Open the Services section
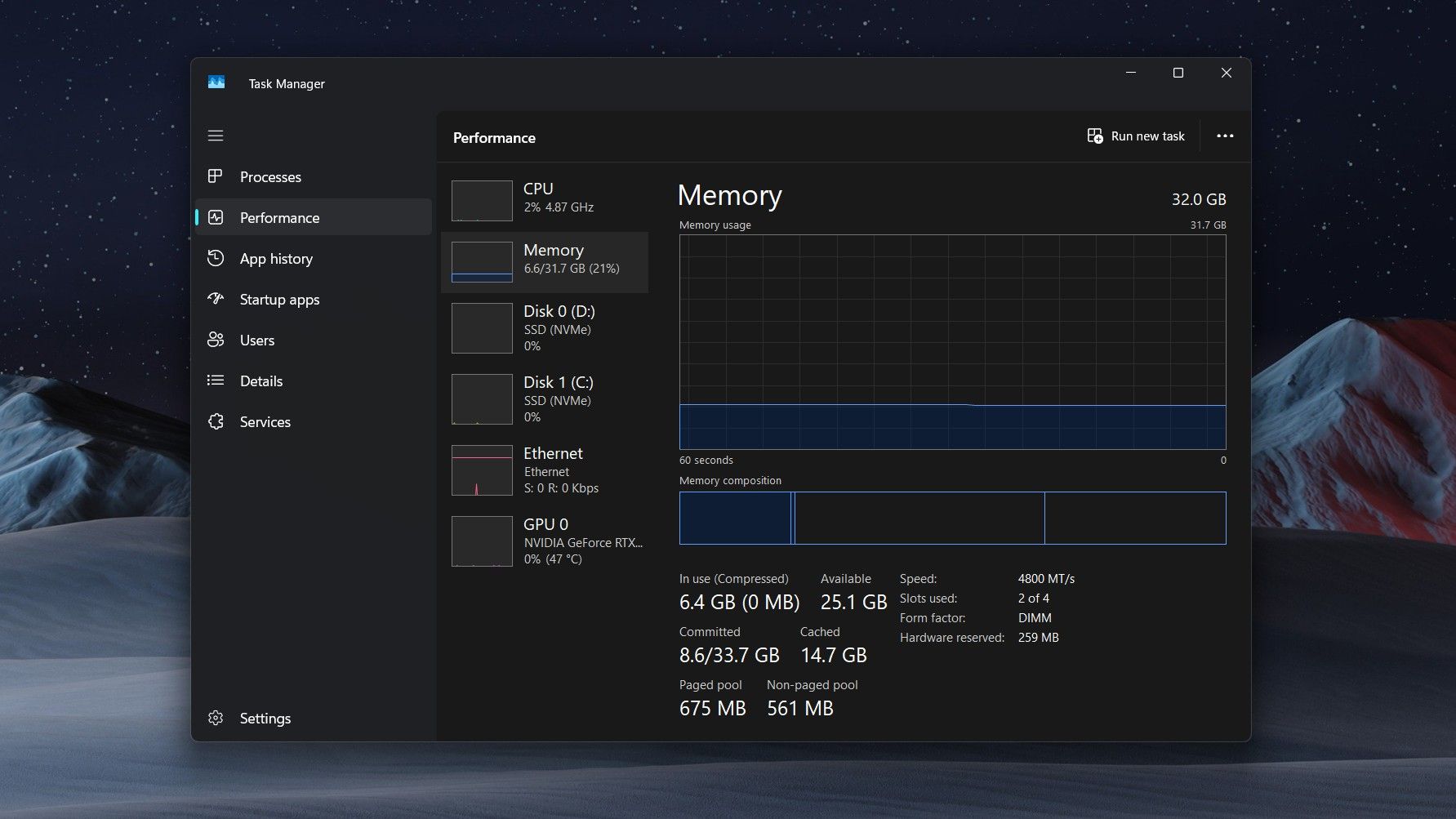Image resolution: width=1456 pixels, height=819 pixels. pos(264,421)
